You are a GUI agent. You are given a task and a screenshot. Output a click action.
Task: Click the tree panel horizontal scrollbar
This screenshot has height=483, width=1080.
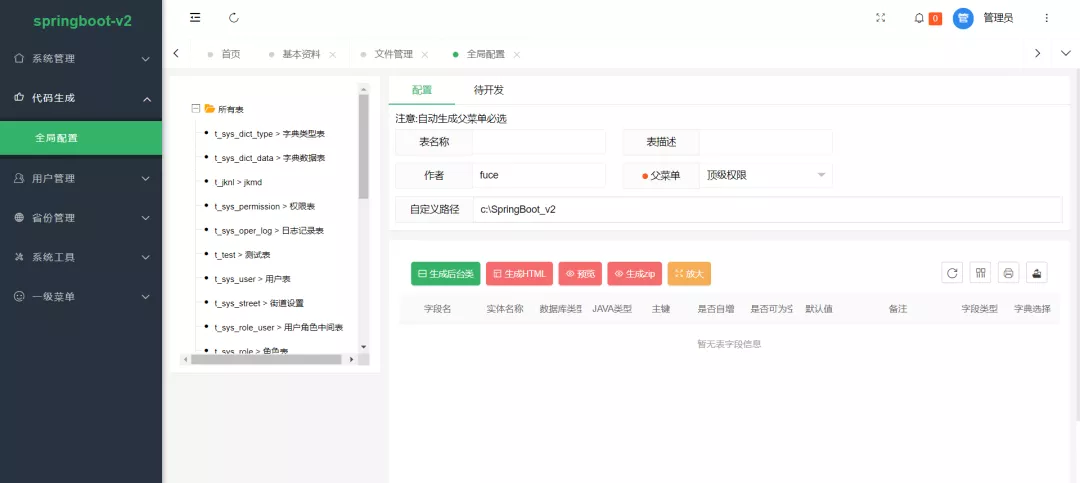266,360
